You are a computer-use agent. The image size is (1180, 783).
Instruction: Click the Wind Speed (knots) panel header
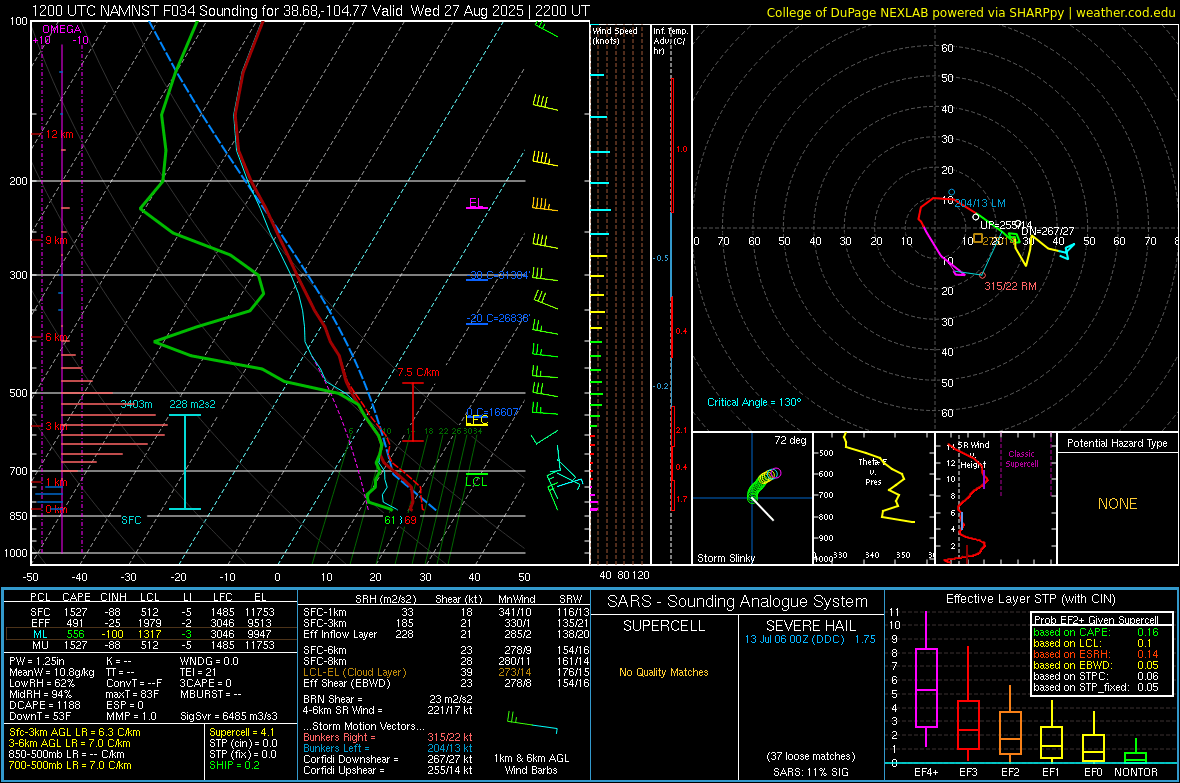(615, 35)
